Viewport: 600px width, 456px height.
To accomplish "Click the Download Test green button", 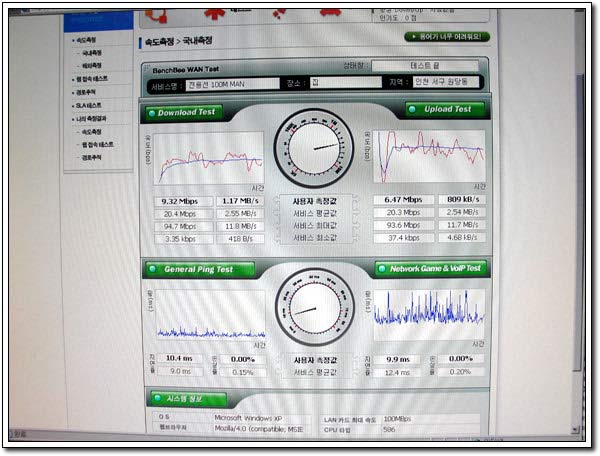I will click(x=184, y=113).
